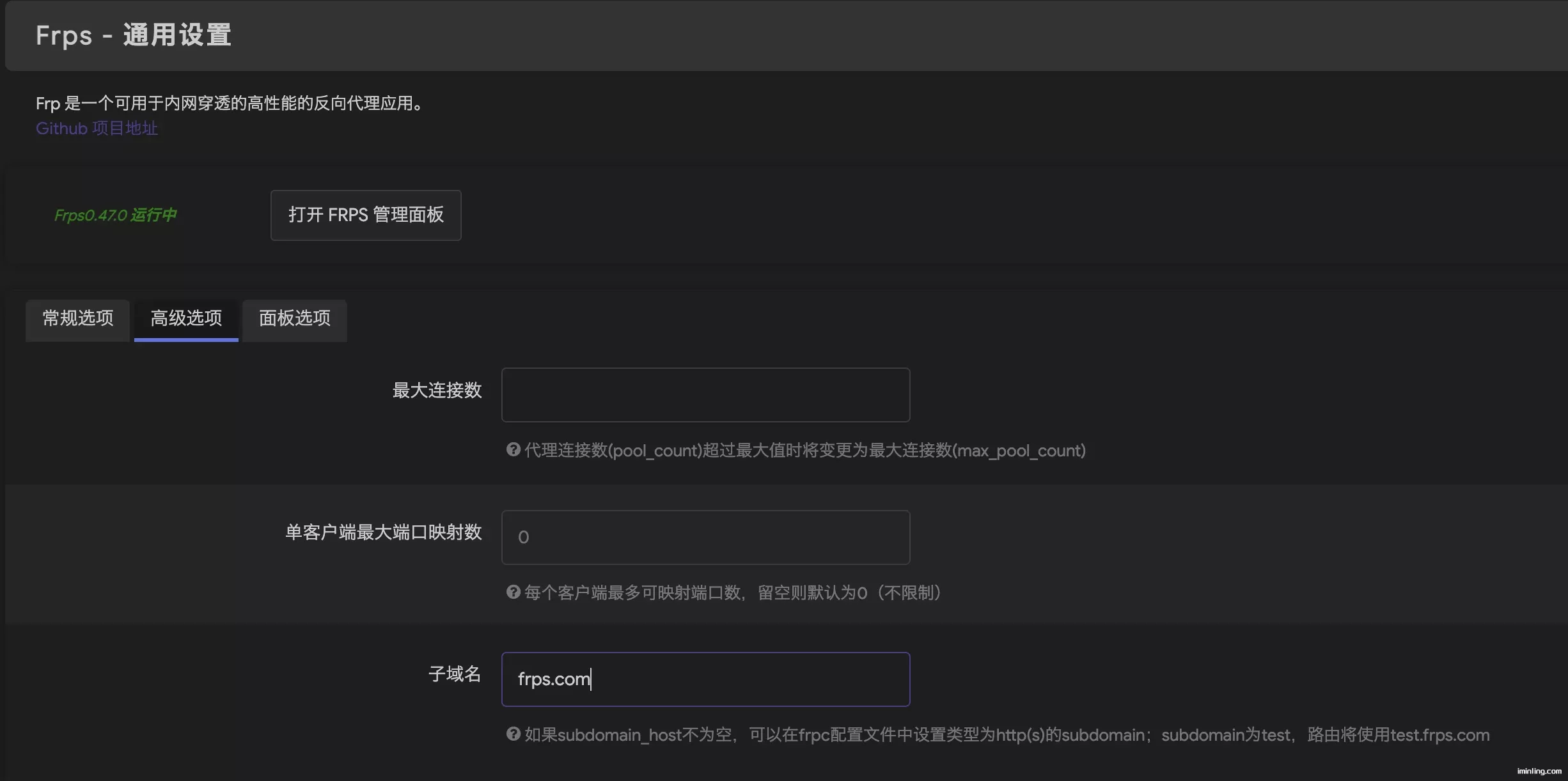Click help icon beside pool_count hint

coord(513,450)
